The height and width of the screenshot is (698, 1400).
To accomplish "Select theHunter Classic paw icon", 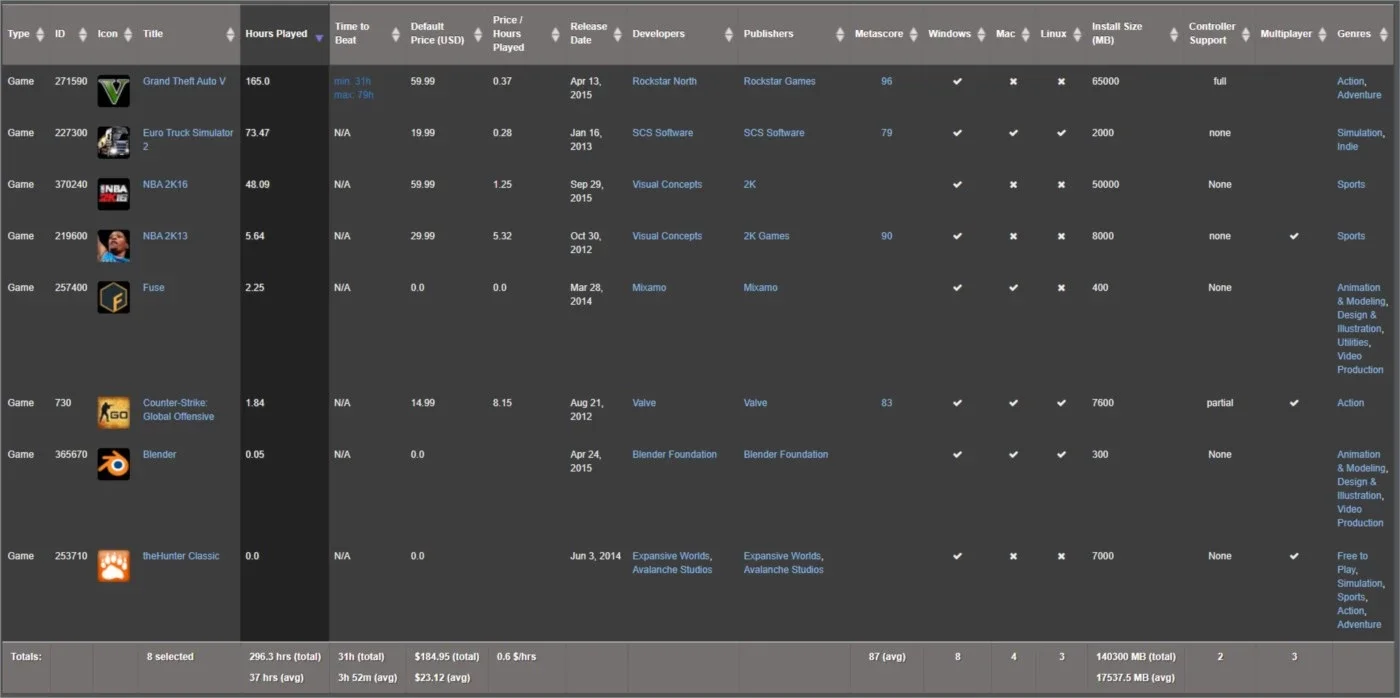I will coord(113,566).
